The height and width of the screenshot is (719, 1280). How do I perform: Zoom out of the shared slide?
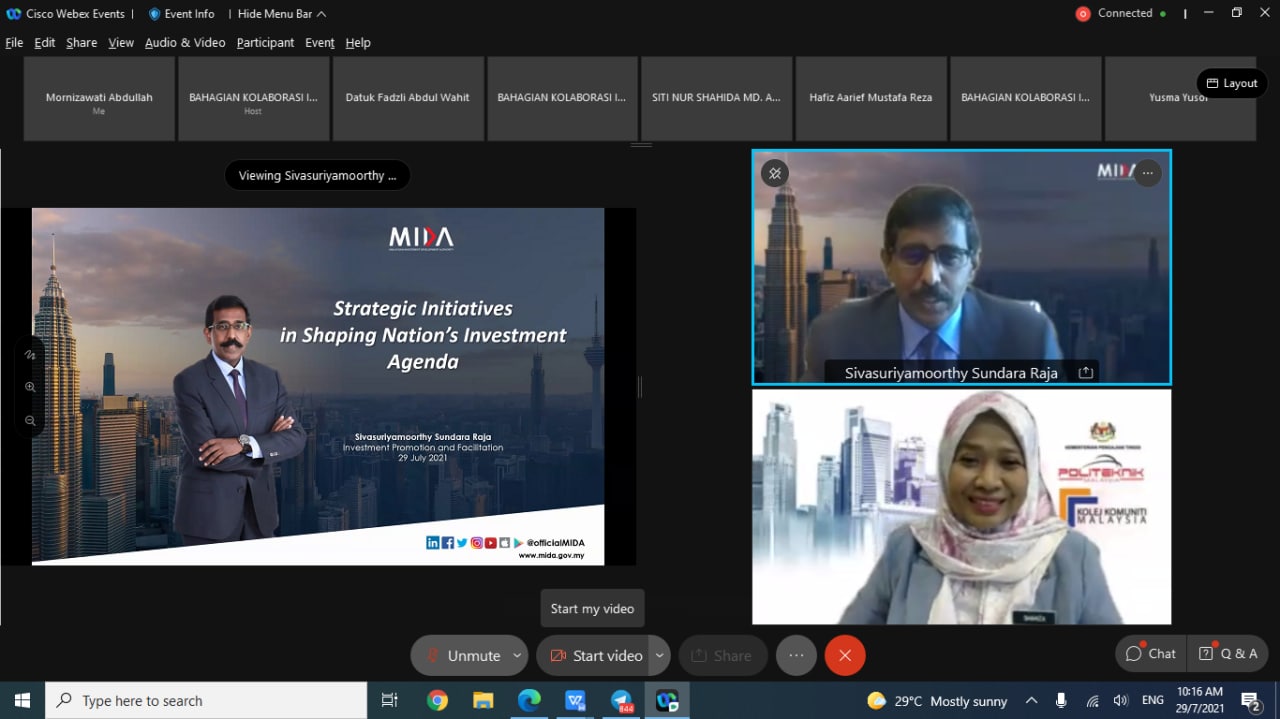30,421
